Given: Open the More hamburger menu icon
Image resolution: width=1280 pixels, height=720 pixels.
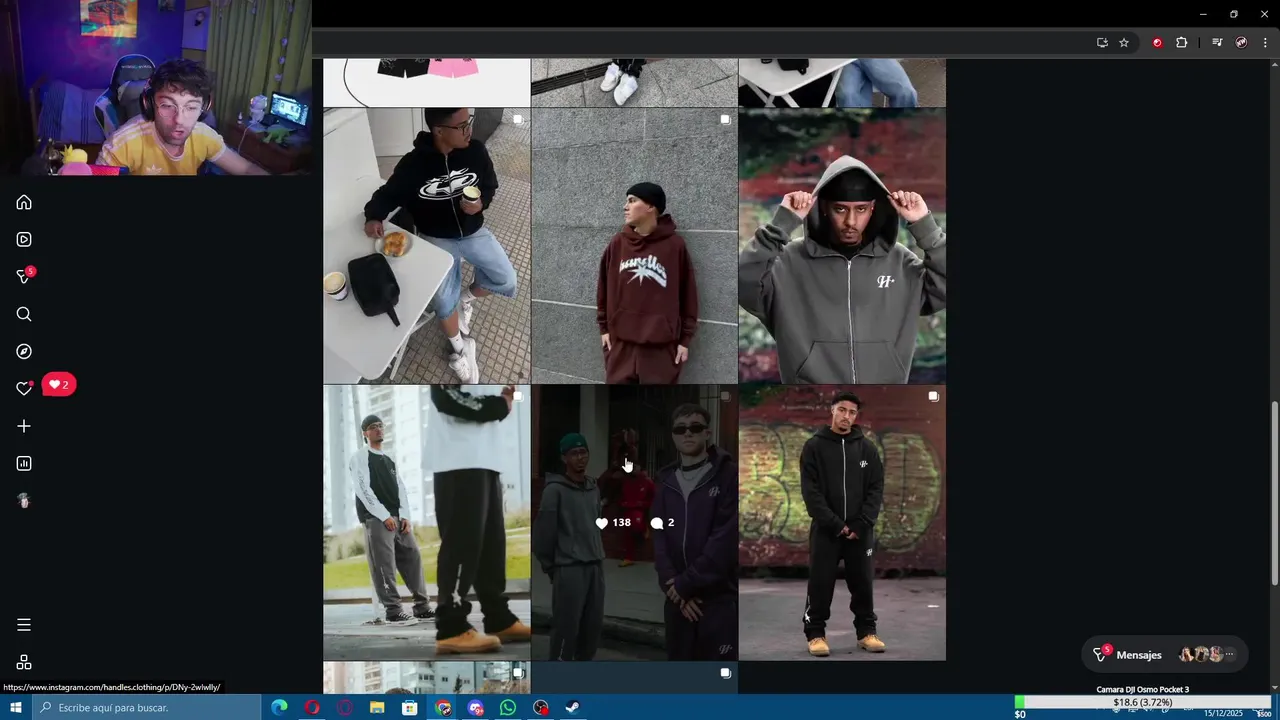Looking at the screenshot, I should click(x=24, y=625).
